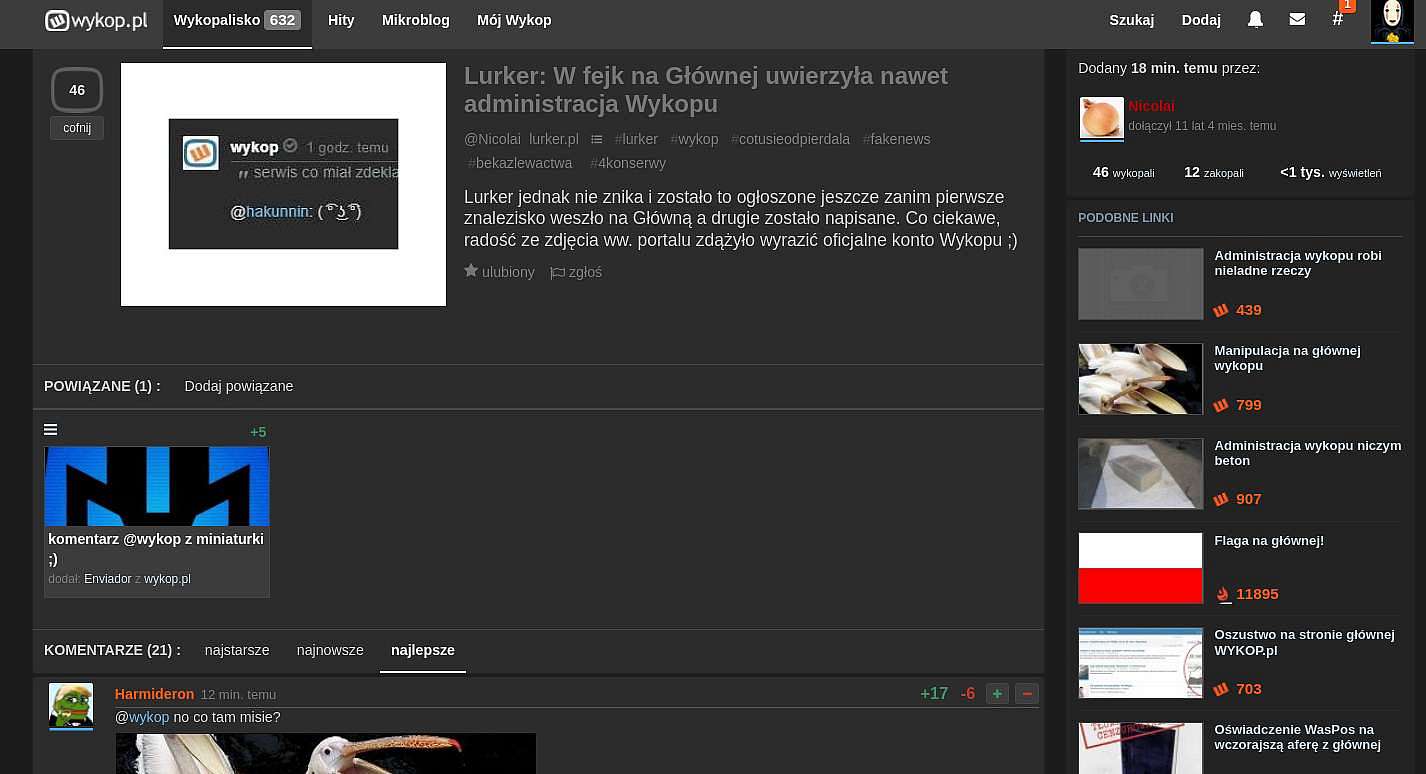Downvote Harmideron's comment with minus button
The width and height of the screenshot is (1426, 774).
(1027, 693)
